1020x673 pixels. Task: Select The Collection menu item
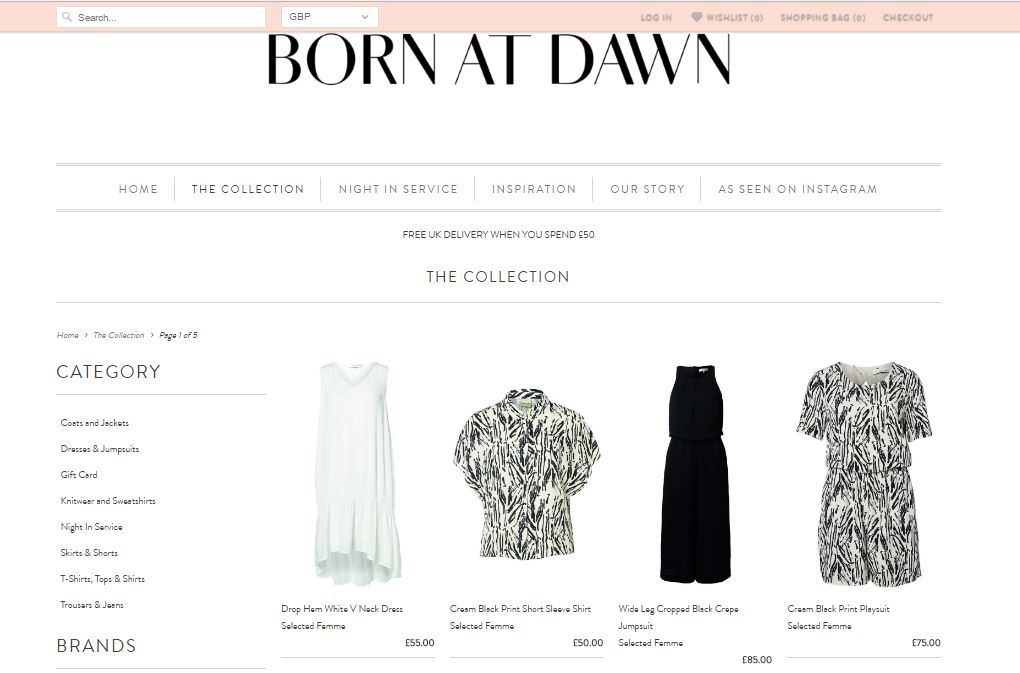248,189
